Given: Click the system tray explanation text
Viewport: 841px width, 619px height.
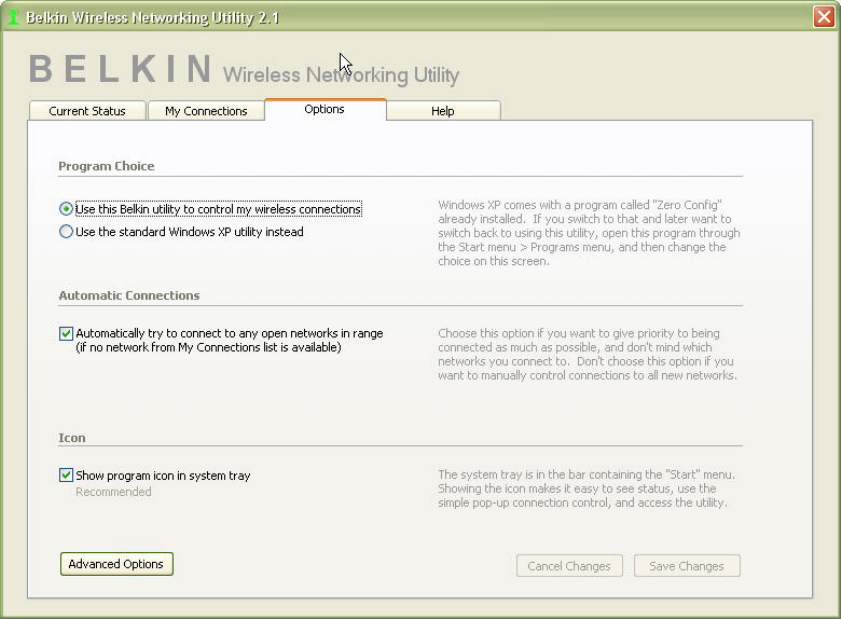Looking at the screenshot, I should coord(586,489).
